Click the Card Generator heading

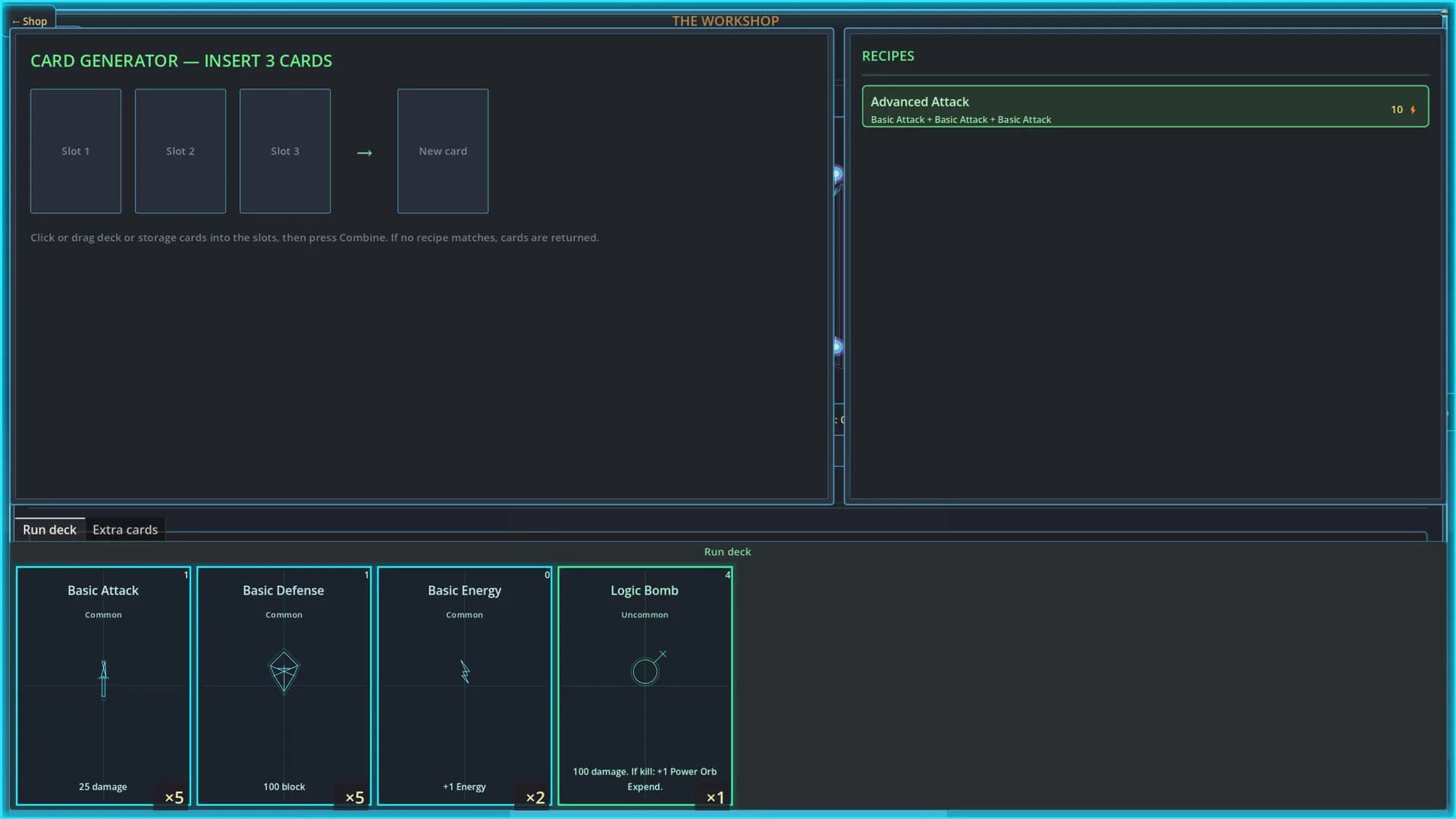click(181, 61)
